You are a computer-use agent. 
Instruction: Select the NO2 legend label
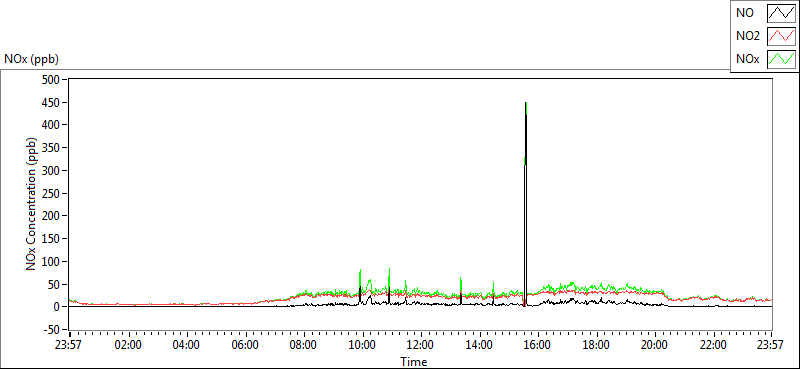[748, 36]
